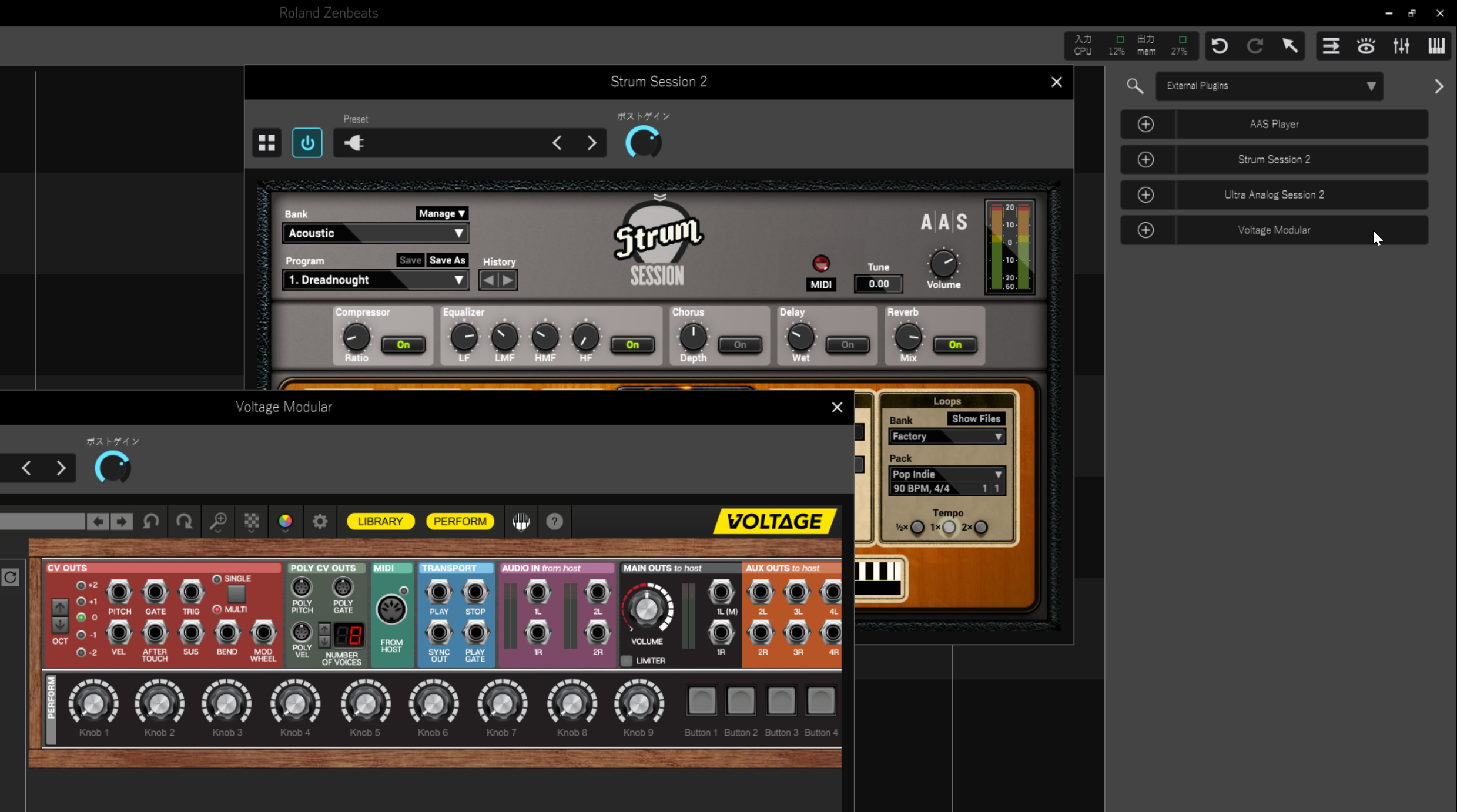Toggle Compressor On switch

403,345
